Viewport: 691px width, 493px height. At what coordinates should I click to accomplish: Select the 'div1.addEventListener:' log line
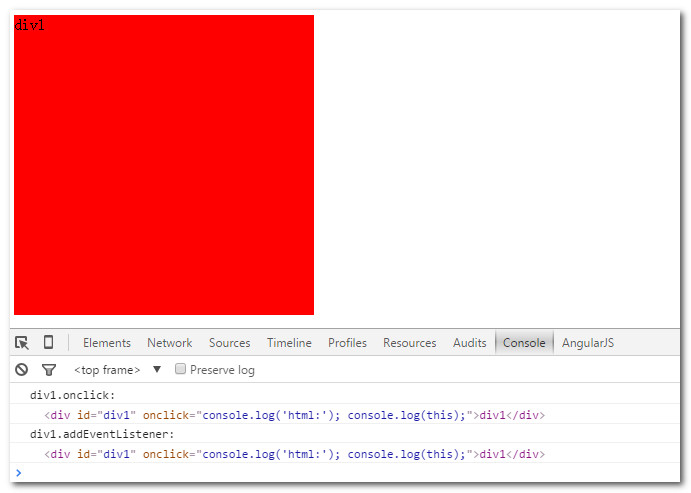click(345, 434)
